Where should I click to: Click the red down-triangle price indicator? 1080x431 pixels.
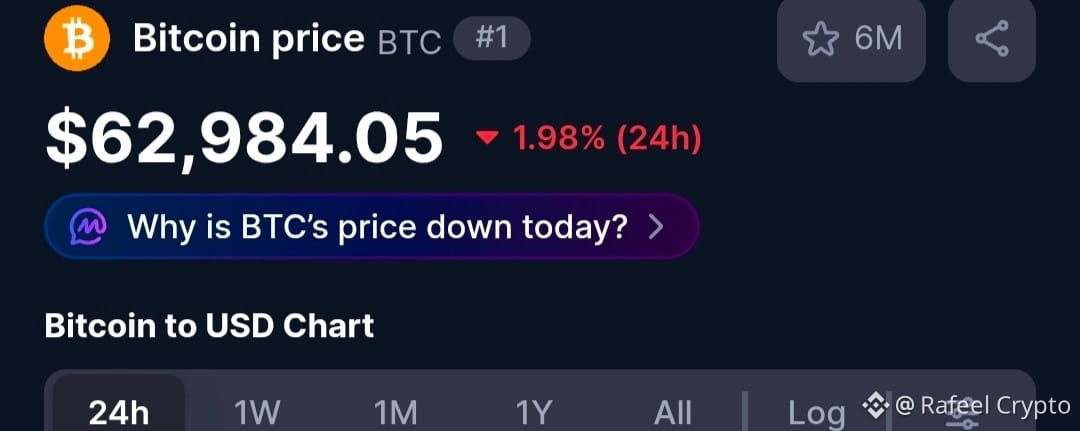[x=487, y=138]
